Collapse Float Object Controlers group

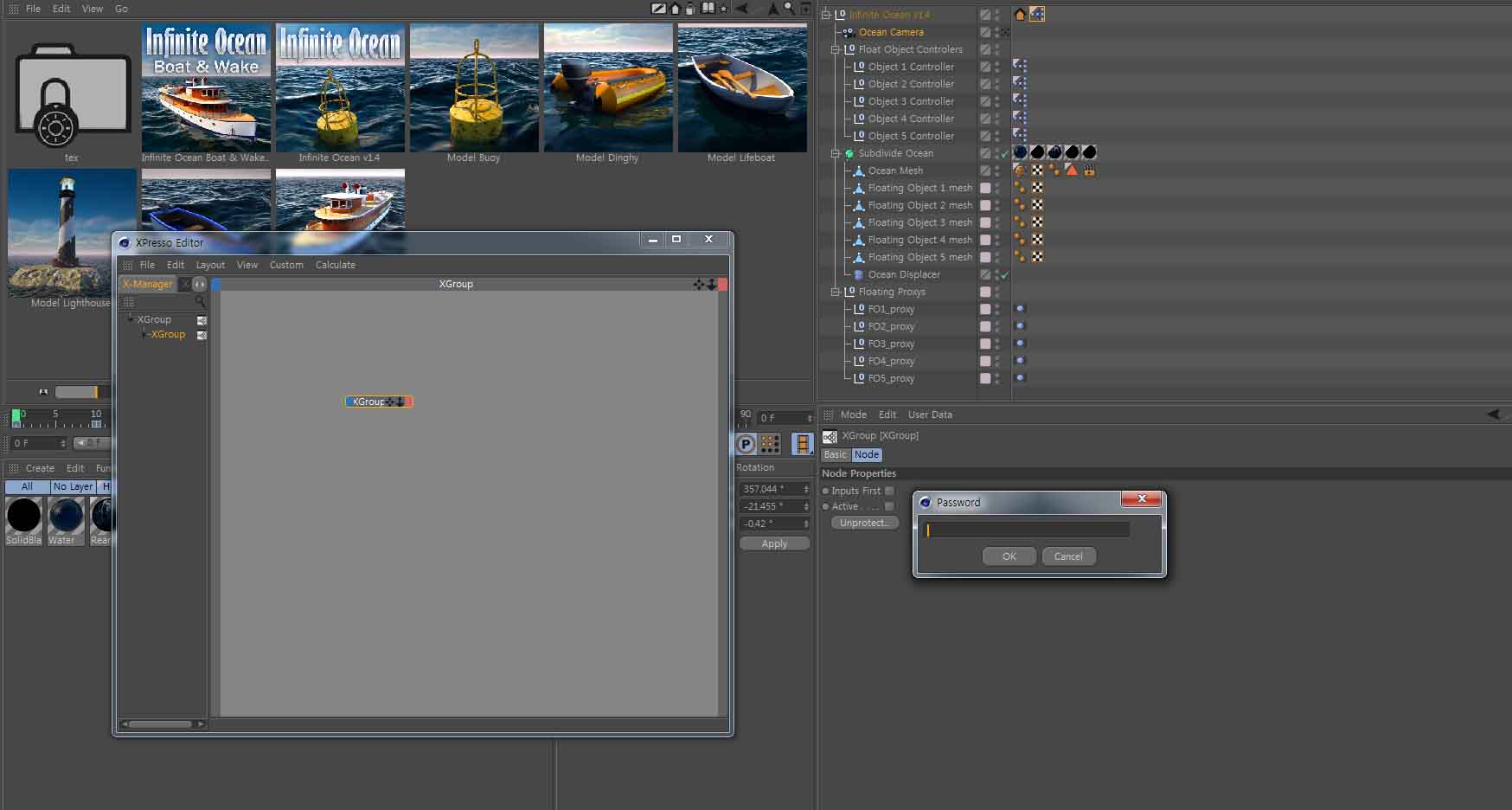pyautogui.click(x=836, y=49)
